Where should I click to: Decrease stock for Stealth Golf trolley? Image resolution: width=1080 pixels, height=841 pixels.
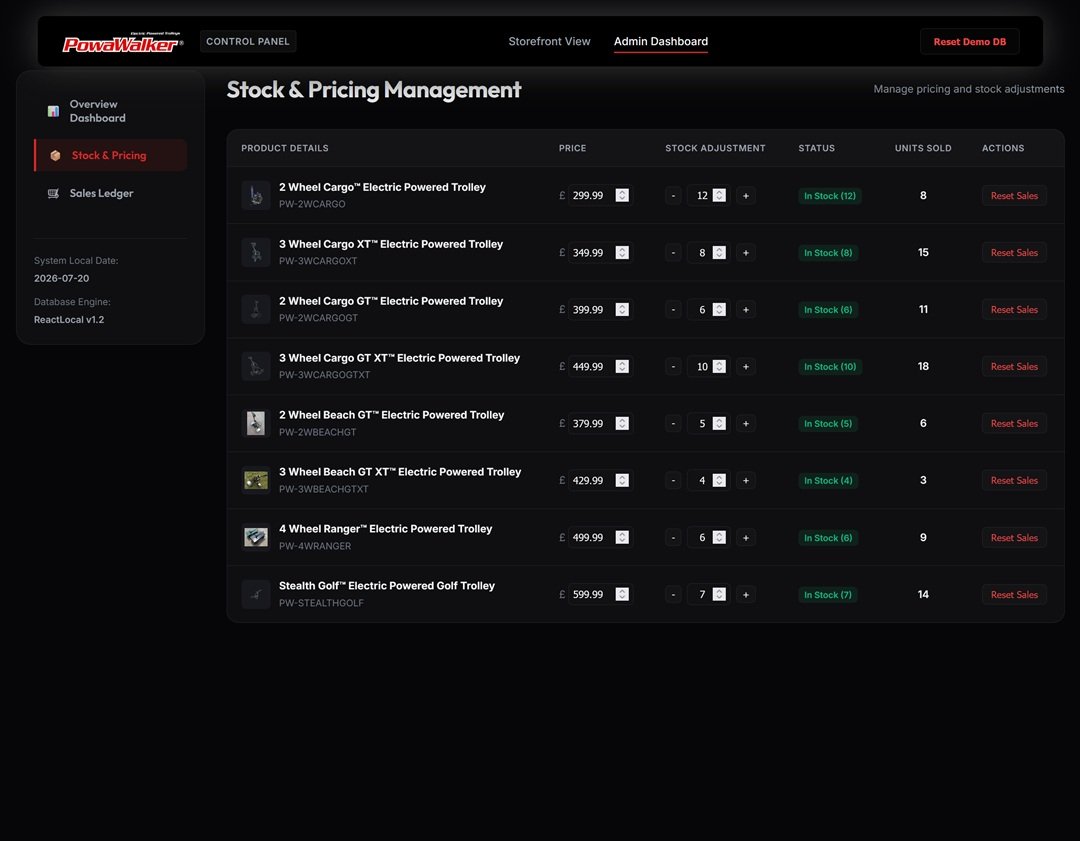click(x=673, y=594)
